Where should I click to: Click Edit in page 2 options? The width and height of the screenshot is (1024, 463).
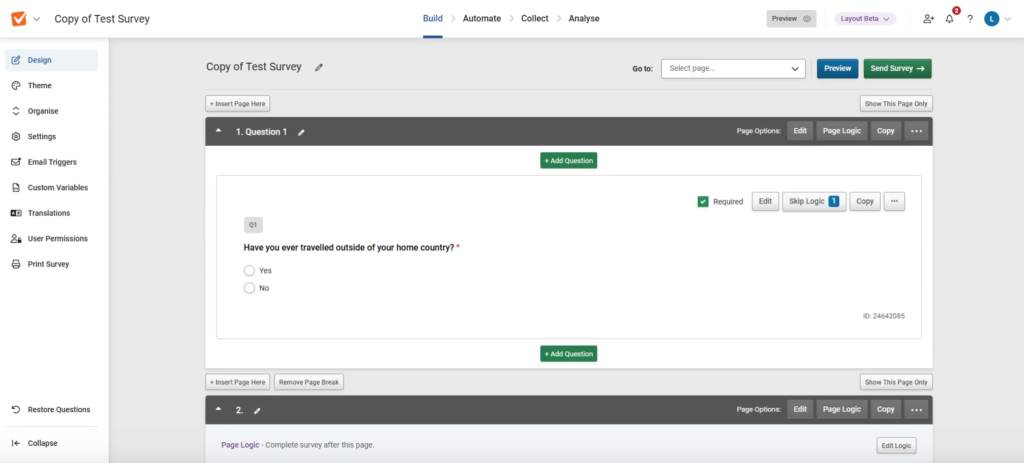coord(800,409)
